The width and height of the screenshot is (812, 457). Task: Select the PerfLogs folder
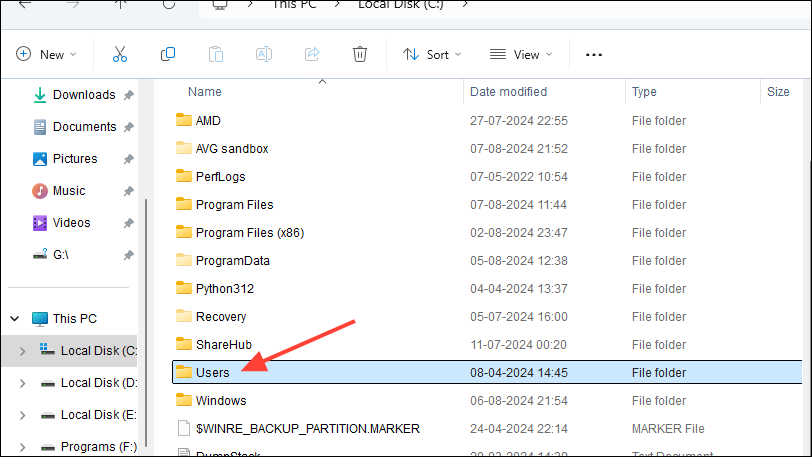click(x=210, y=177)
